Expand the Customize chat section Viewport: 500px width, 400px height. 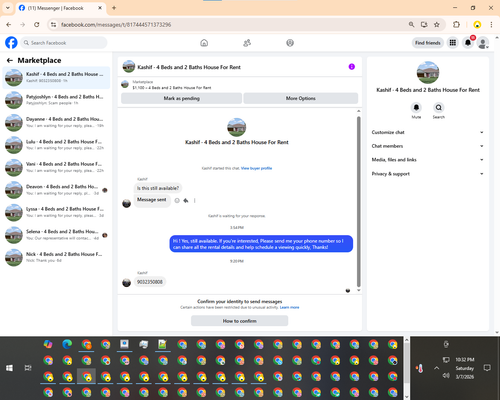[428, 132]
